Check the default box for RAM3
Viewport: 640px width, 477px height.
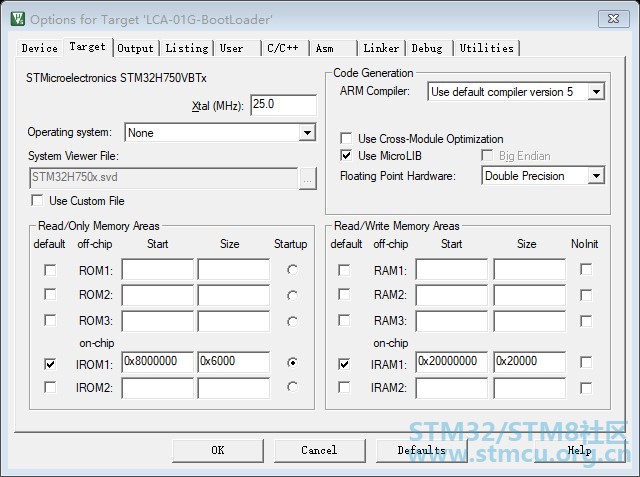[344, 320]
